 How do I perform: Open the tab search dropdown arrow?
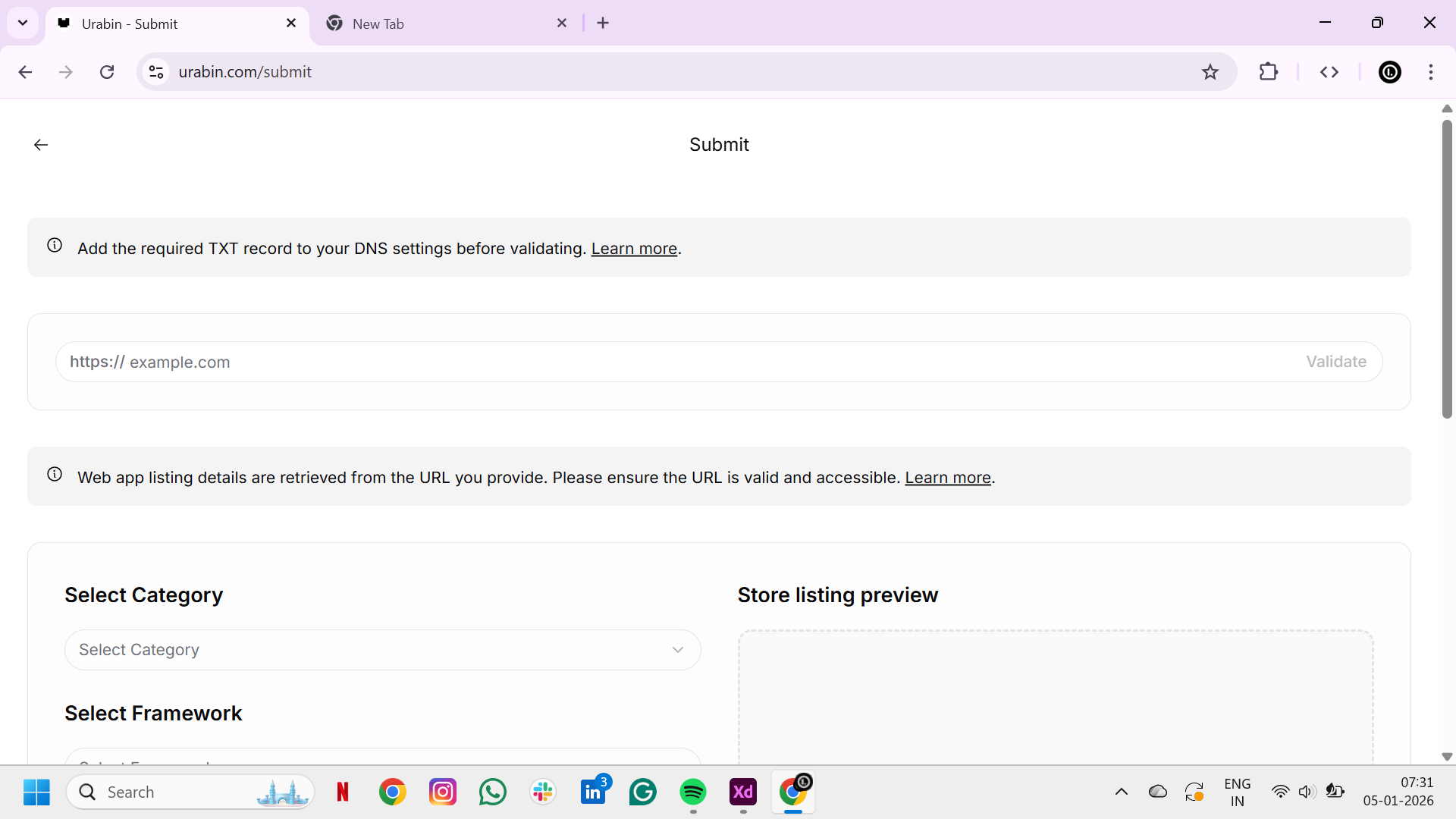tap(23, 23)
